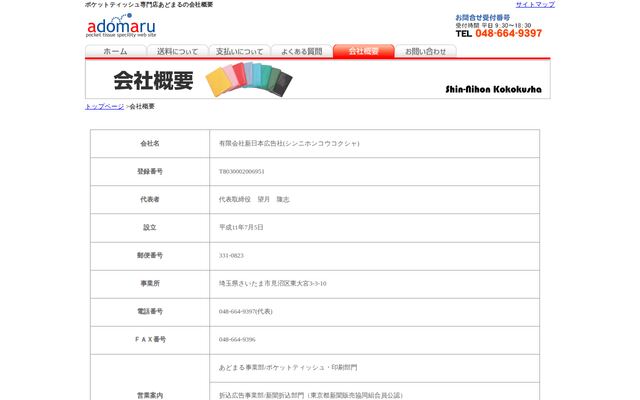Viewport: 640px width, 400px height.
Task: Open the ホーム tab
Action: click(x=116, y=51)
